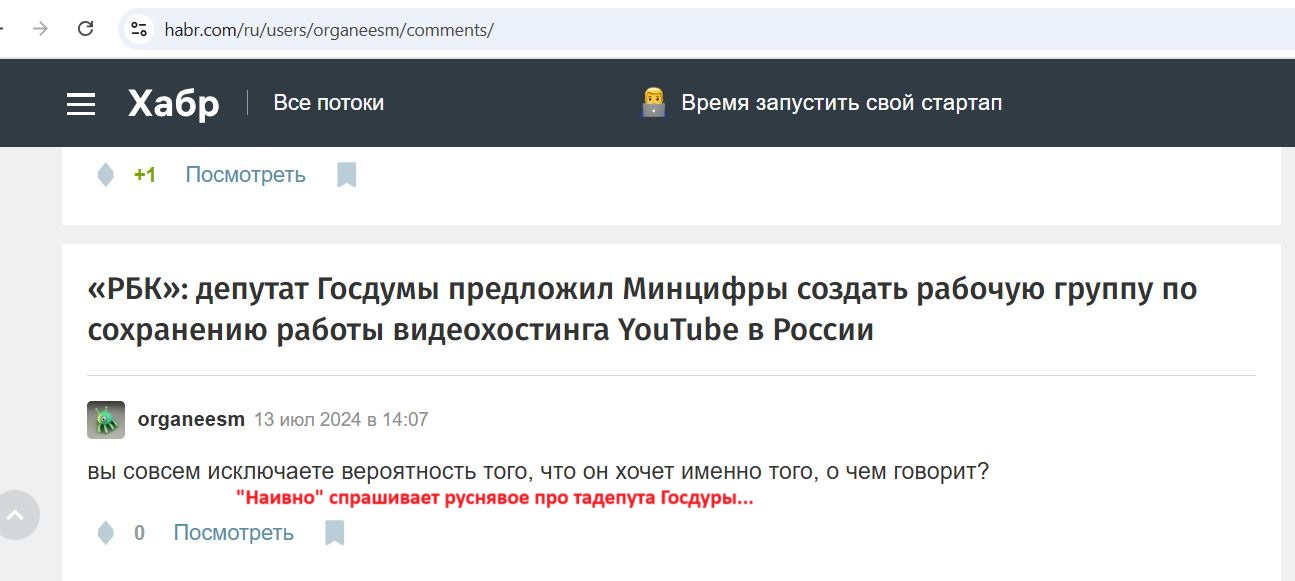Reload the page with browser refresh button
1295x581 pixels.
86,29
